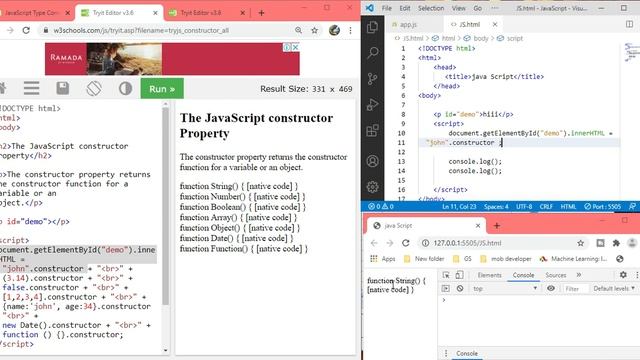Clear the DevTools console
Image resolution: width=640 pixels, height=360 pixels.
pos(460,289)
